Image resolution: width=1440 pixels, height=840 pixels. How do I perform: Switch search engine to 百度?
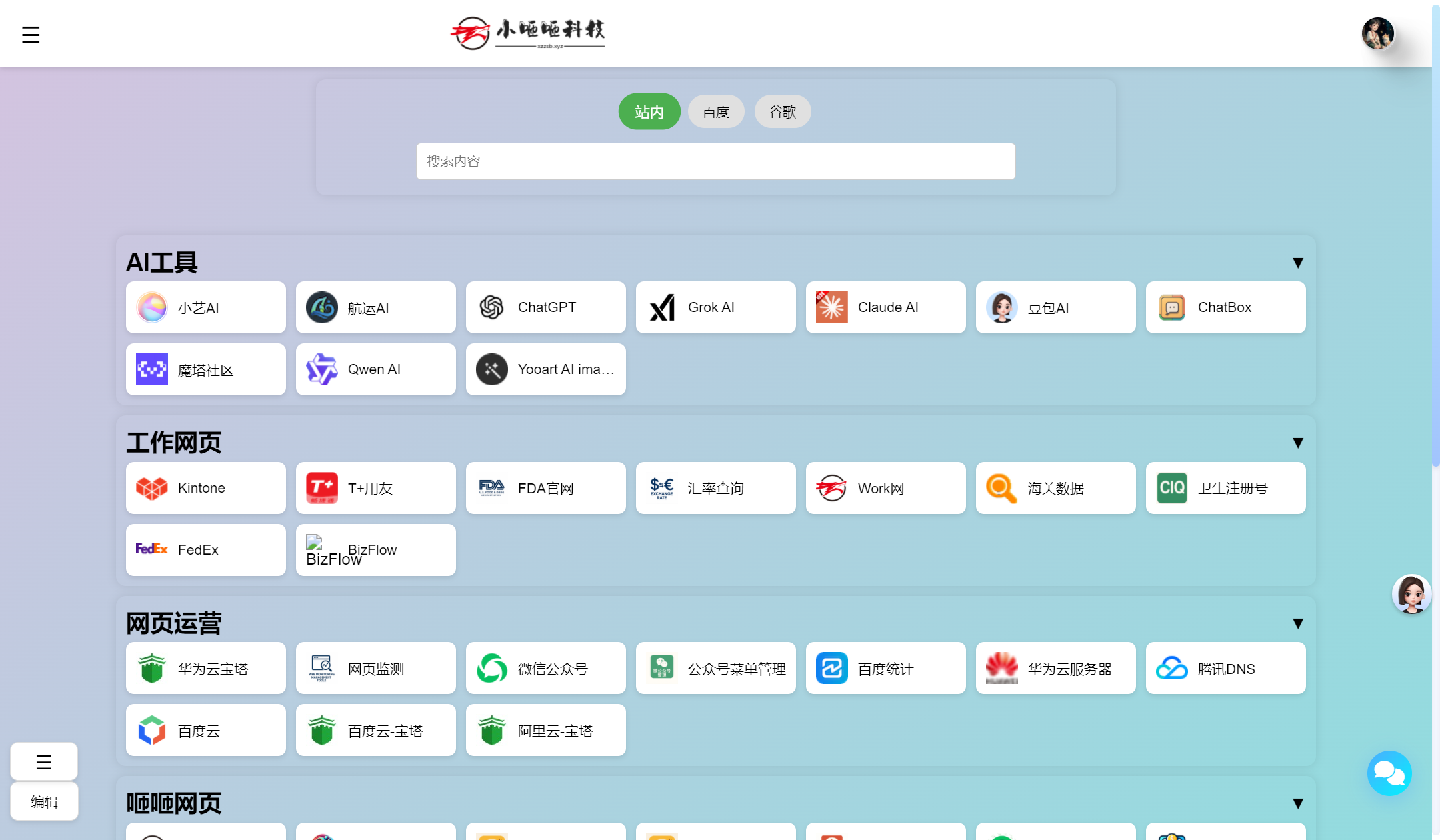716,112
